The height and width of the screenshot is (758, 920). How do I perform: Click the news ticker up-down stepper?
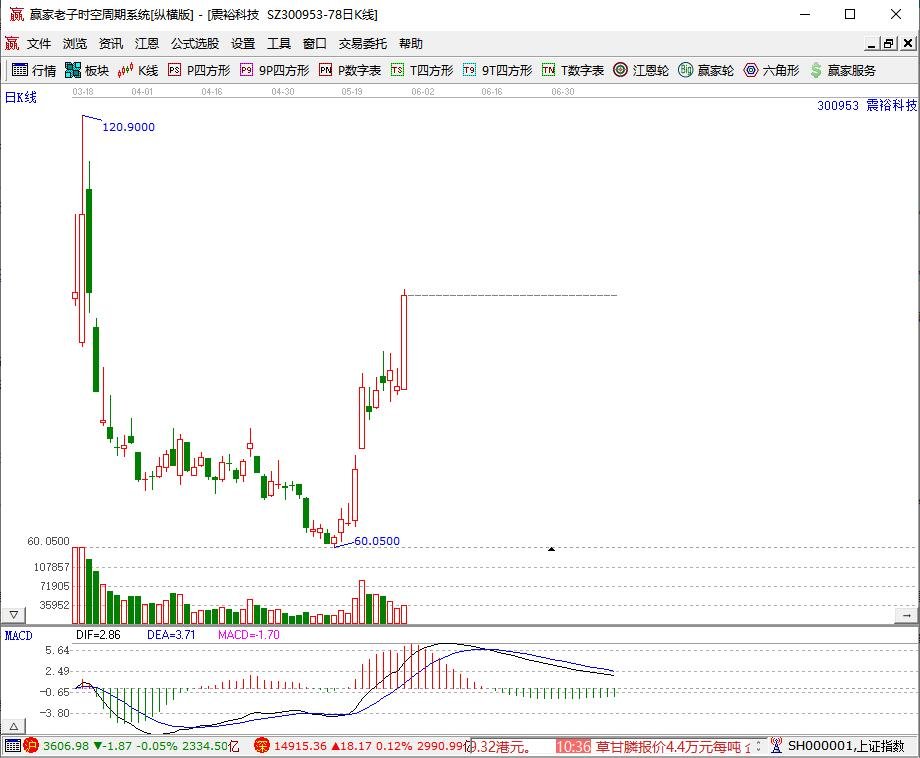click(759, 746)
